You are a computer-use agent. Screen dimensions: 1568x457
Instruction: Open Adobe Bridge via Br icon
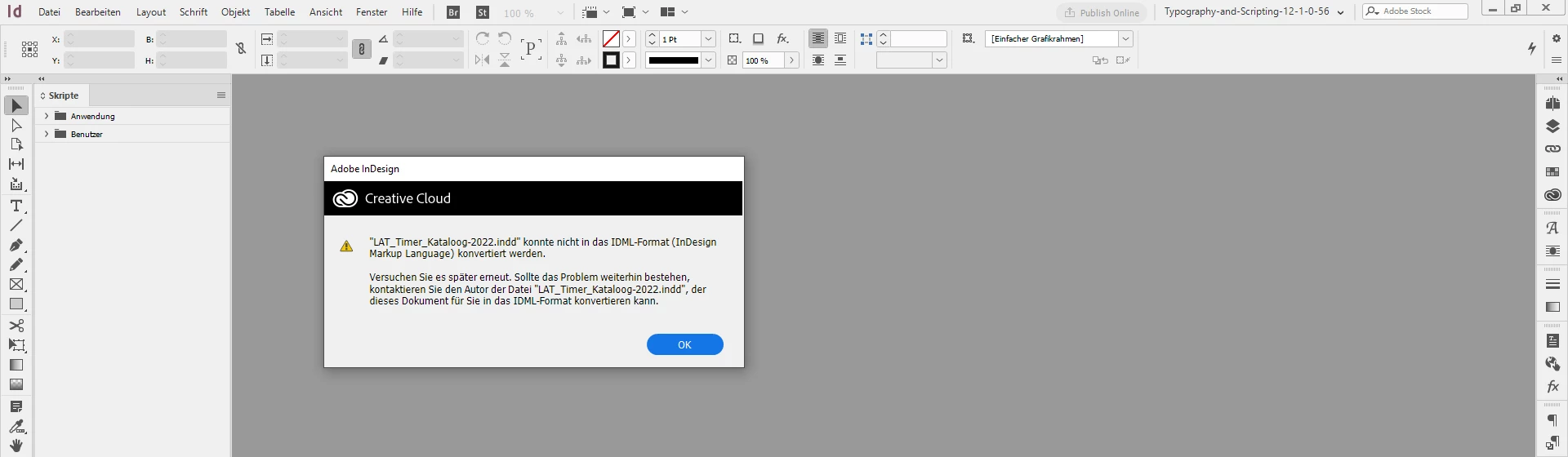coord(453,12)
